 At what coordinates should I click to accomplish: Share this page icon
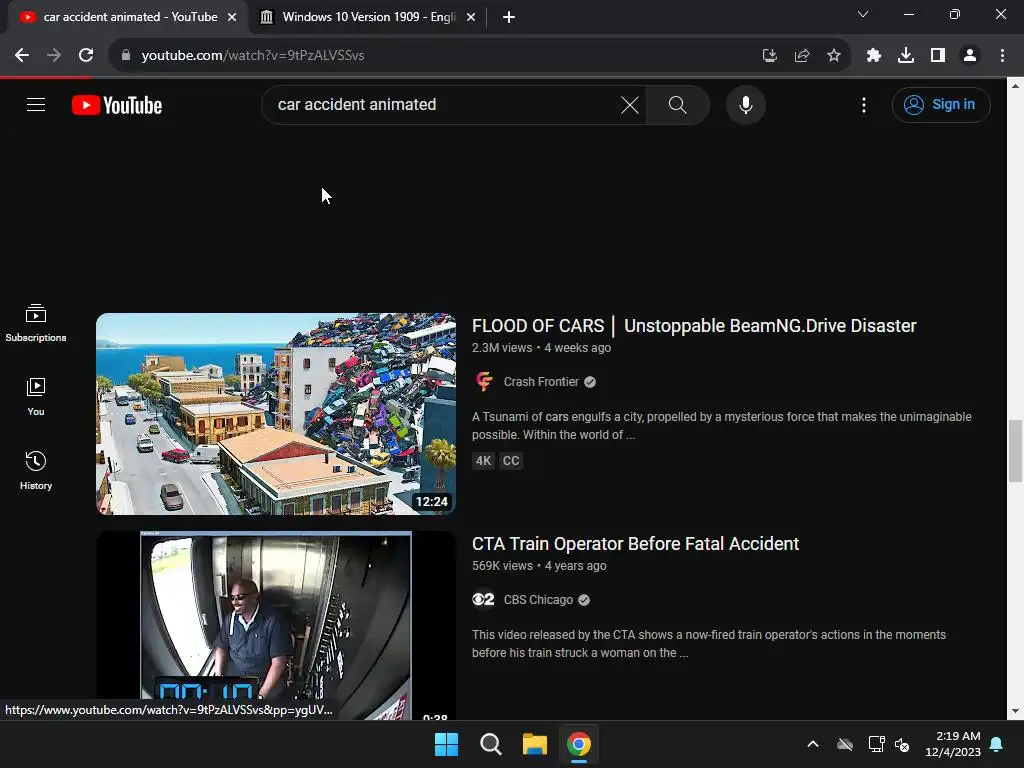[802, 56]
